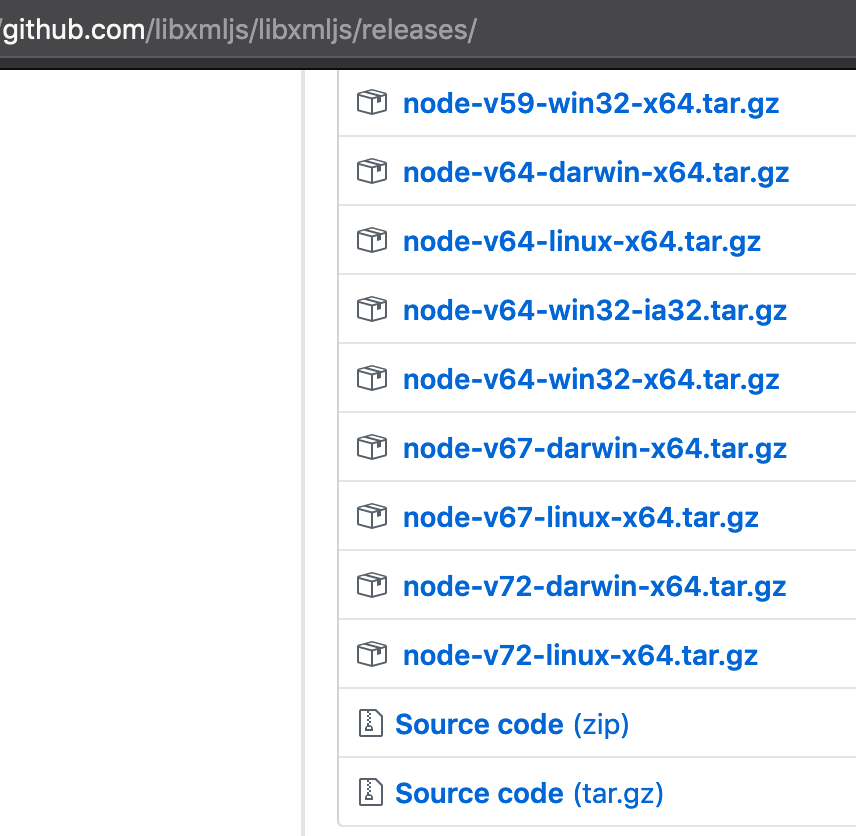Click the package icon beside node-v64-darwin-x64.tar.gz
The image size is (856, 836).
pos(371,171)
